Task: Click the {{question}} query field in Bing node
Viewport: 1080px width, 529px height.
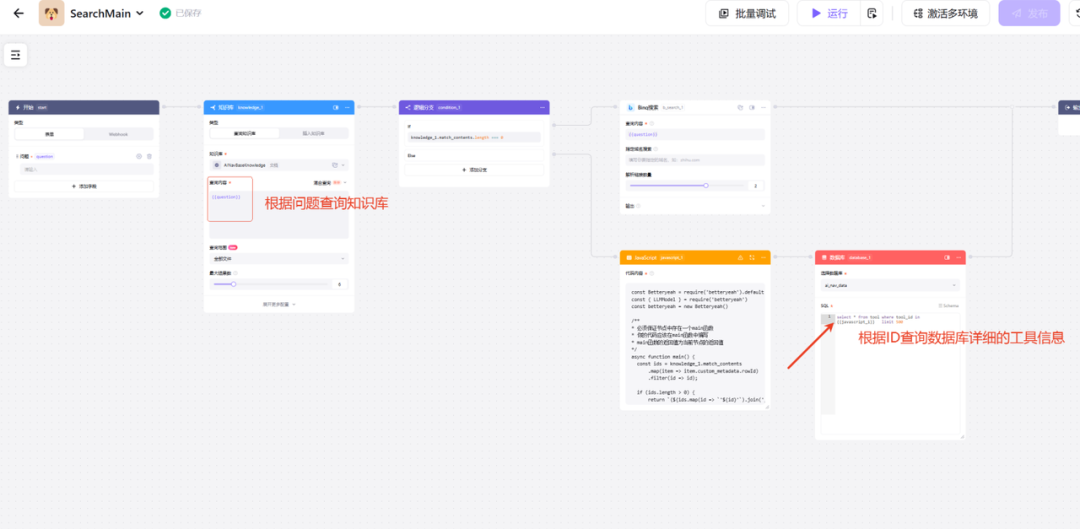Action: (695, 134)
